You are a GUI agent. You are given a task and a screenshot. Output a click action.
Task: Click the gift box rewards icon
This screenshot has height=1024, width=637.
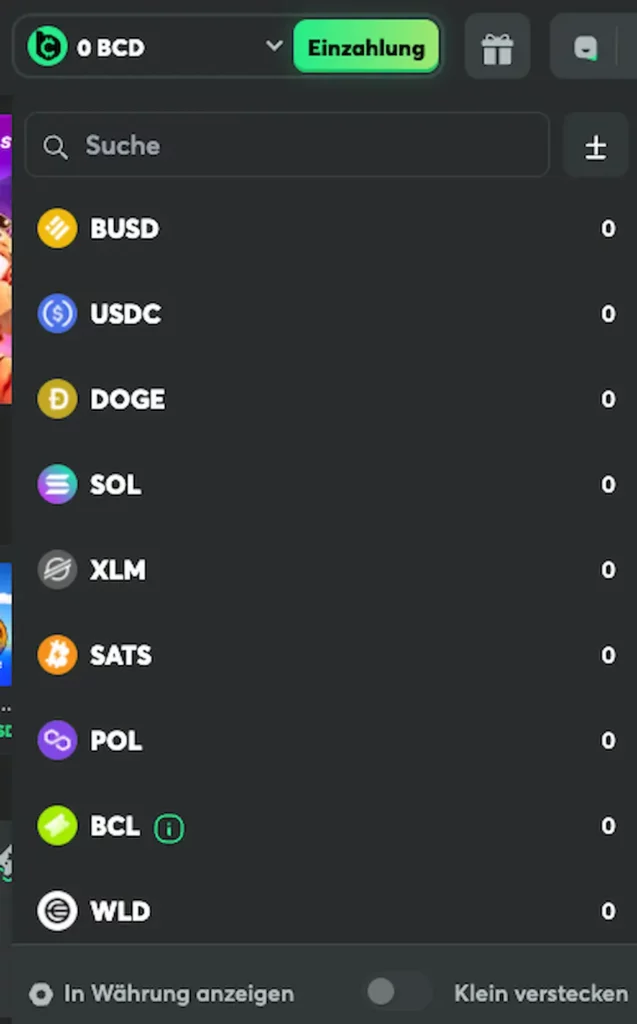click(497, 48)
